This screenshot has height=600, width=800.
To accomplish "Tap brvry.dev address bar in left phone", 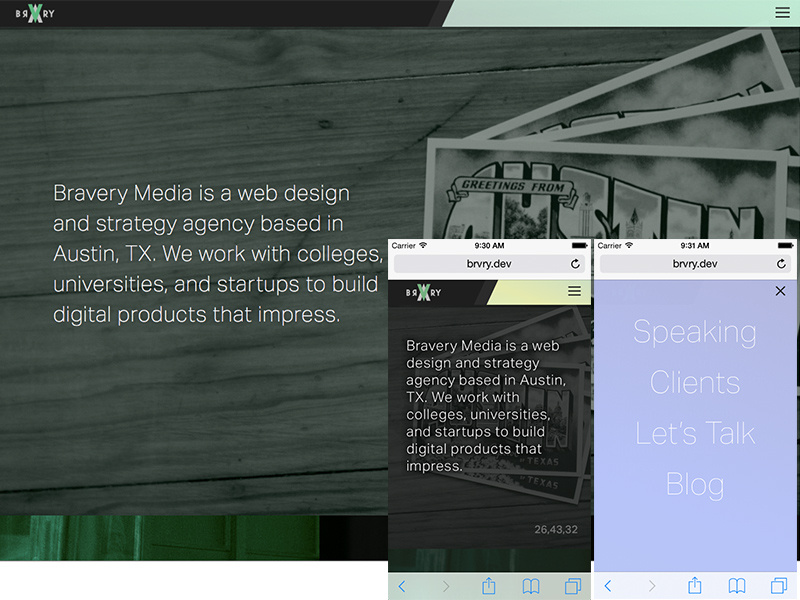I will coord(489,264).
